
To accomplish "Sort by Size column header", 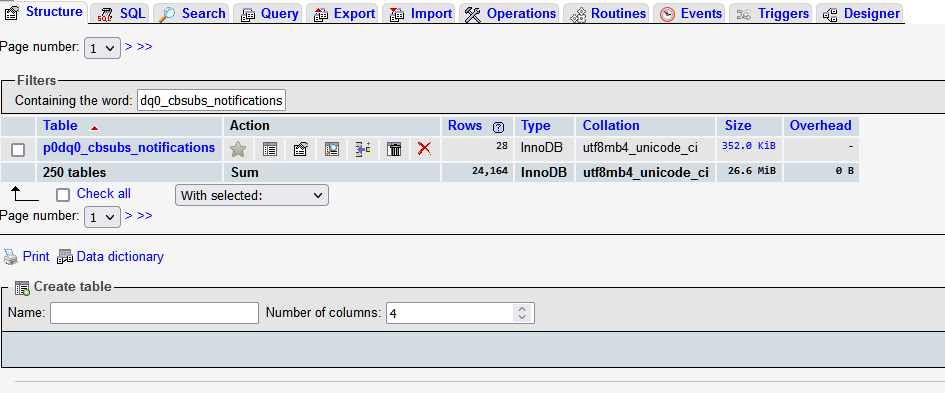I will pos(738,125).
